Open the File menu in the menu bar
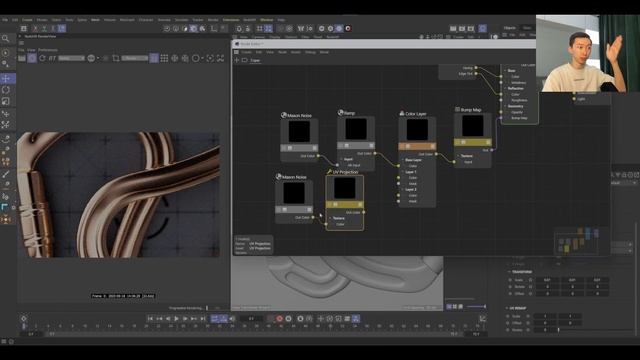Image resolution: width=640 pixels, height=360 pixels. coord(4,20)
